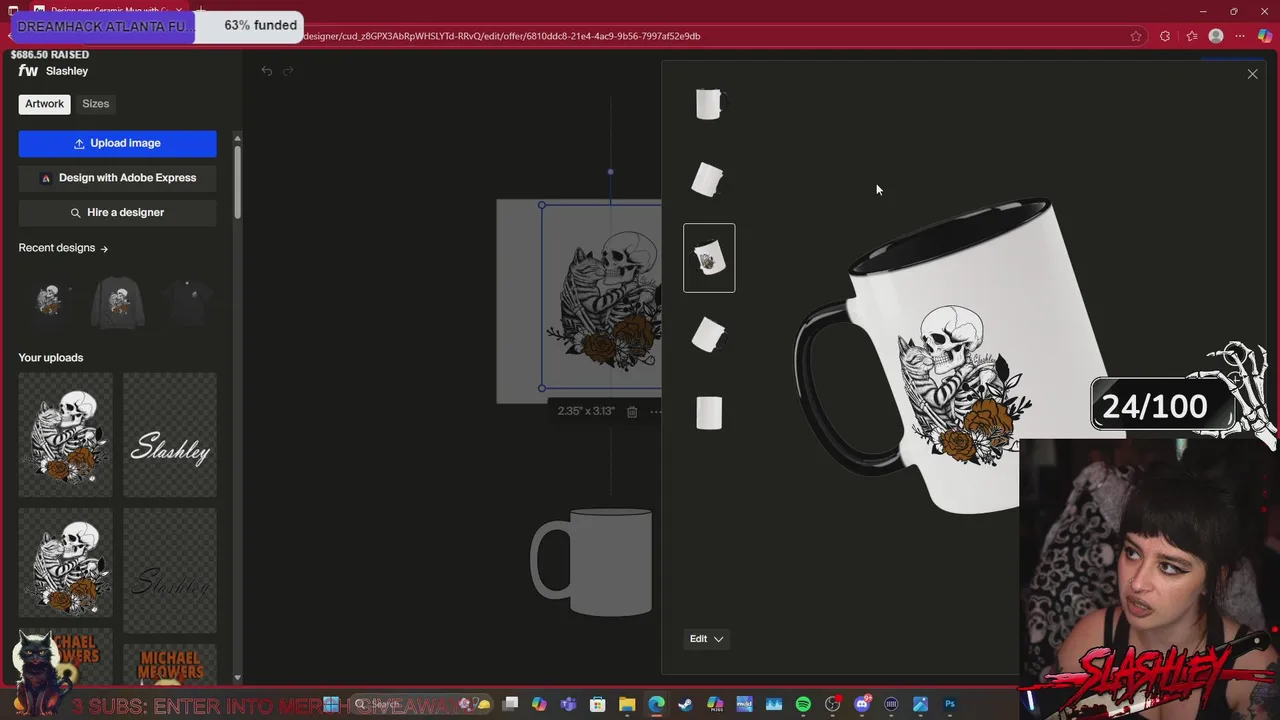This screenshot has width=1280, height=720.
Task: Select the mug thumbnail in Recent designs
Action: click(x=49, y=300)
